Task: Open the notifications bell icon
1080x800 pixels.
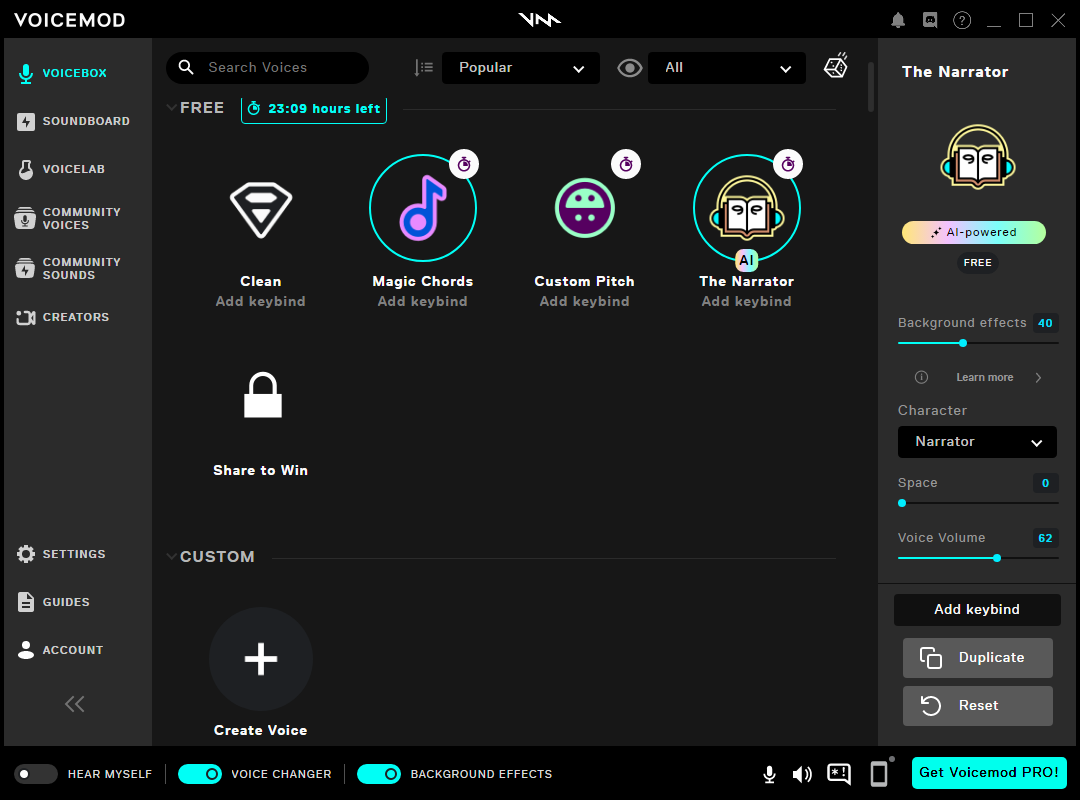Action: [897, 20]
